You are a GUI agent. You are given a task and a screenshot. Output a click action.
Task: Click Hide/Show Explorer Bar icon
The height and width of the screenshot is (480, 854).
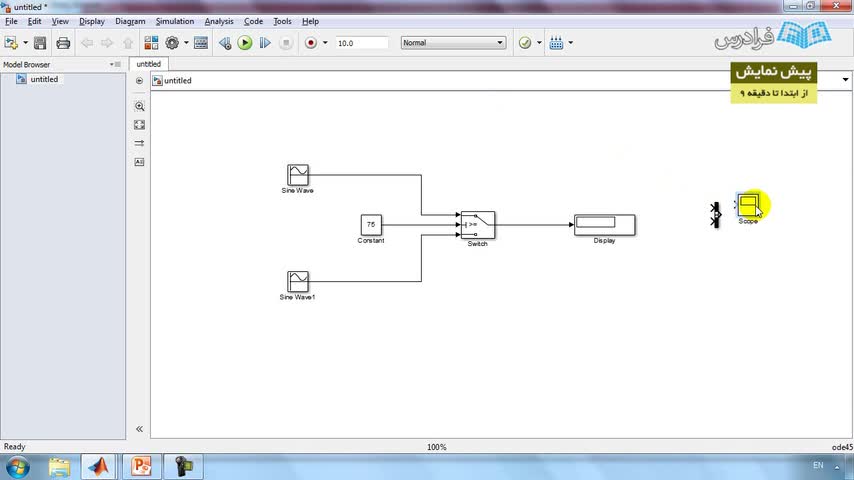[139, 81]
